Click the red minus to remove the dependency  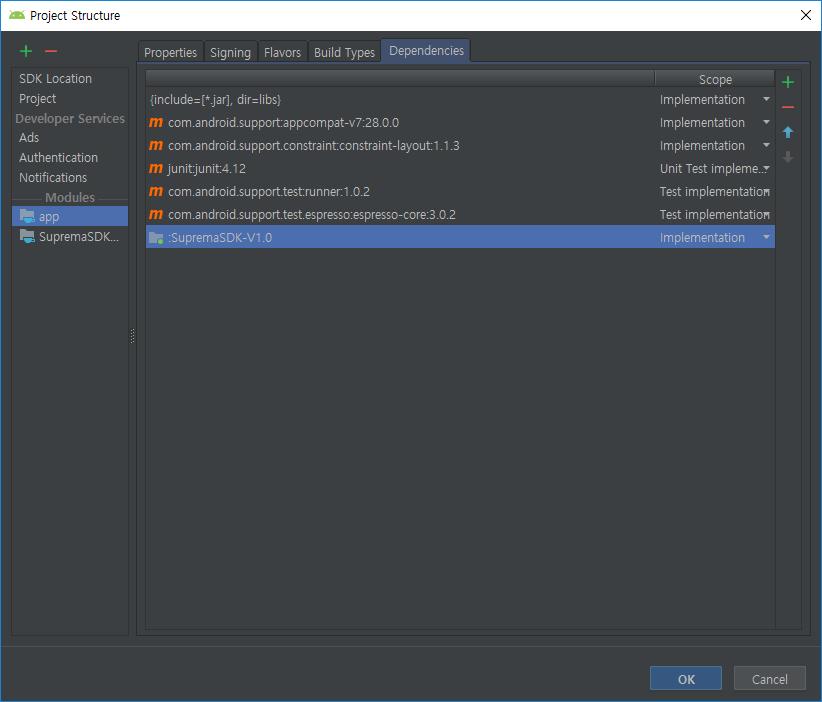pos(788,108)
